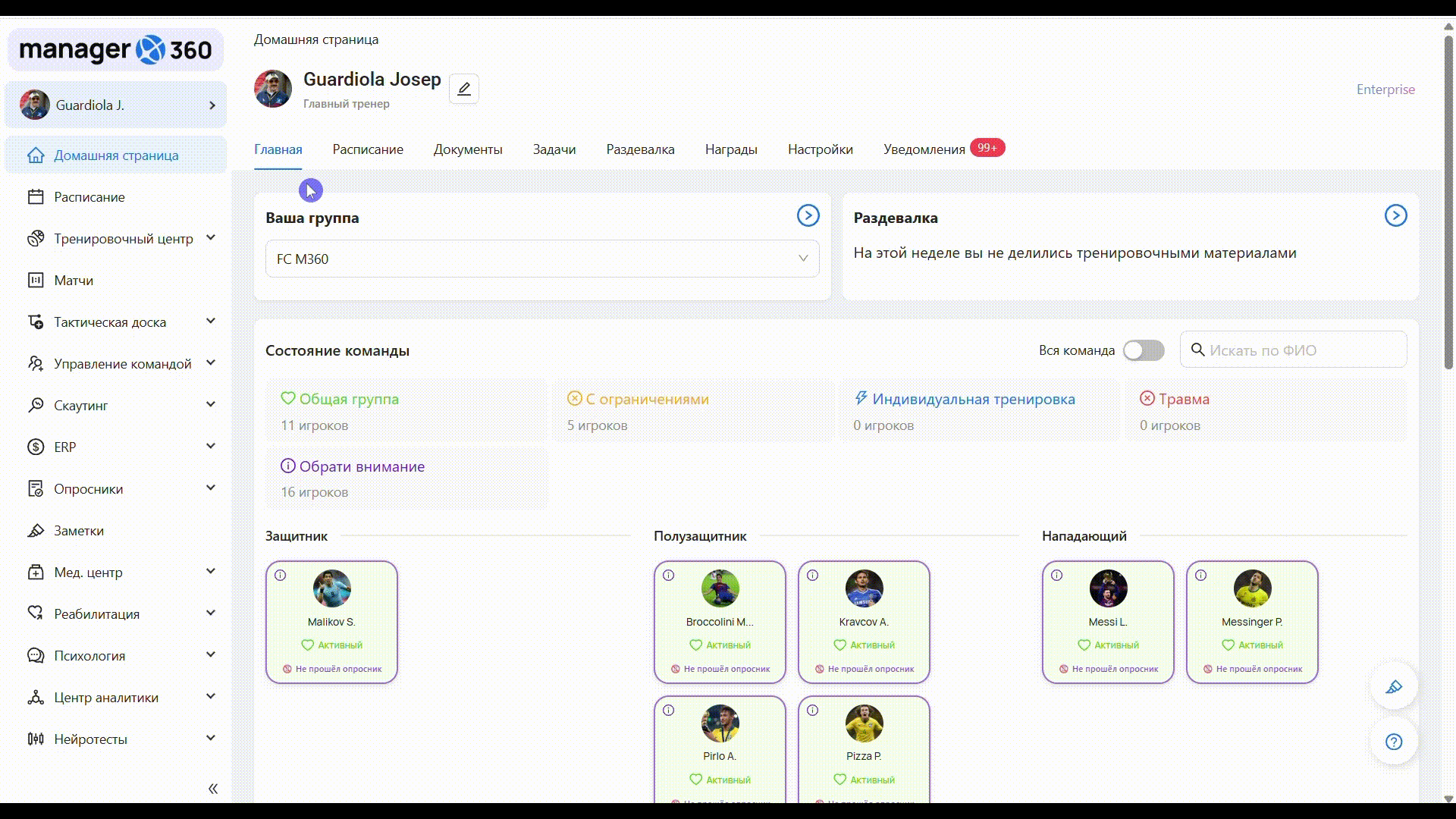Toggle the Вся команда switch
This screenshot has height=819, width=1456.
tap(1144, 350)
